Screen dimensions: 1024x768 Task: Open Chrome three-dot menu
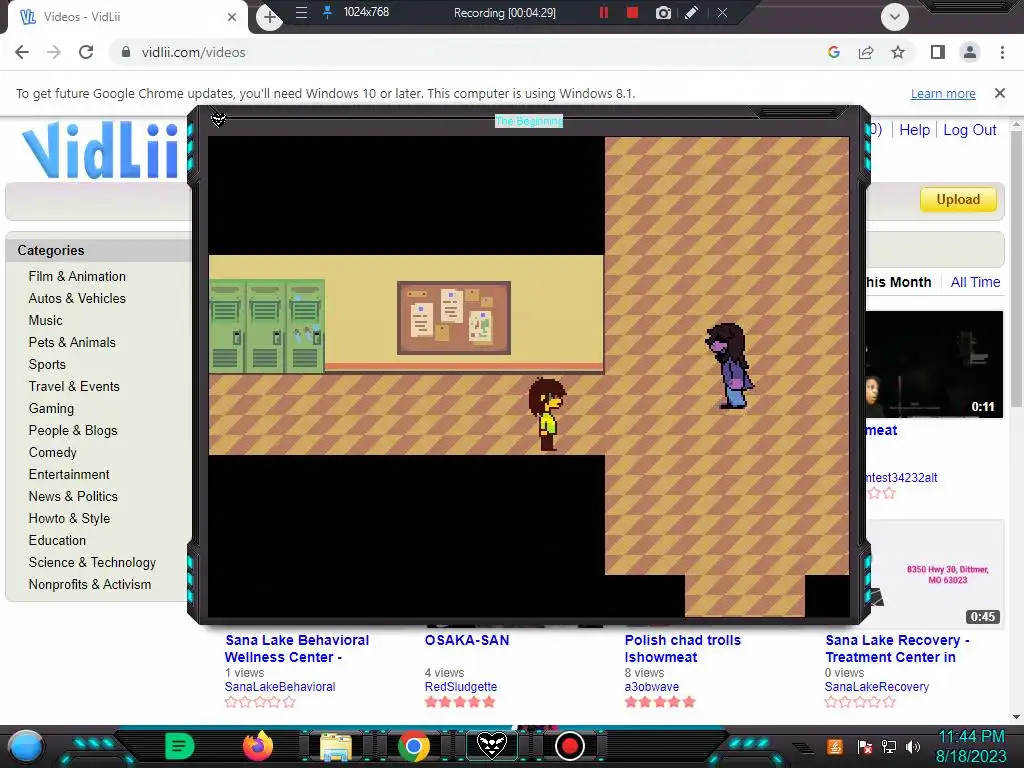[1002, 52]
